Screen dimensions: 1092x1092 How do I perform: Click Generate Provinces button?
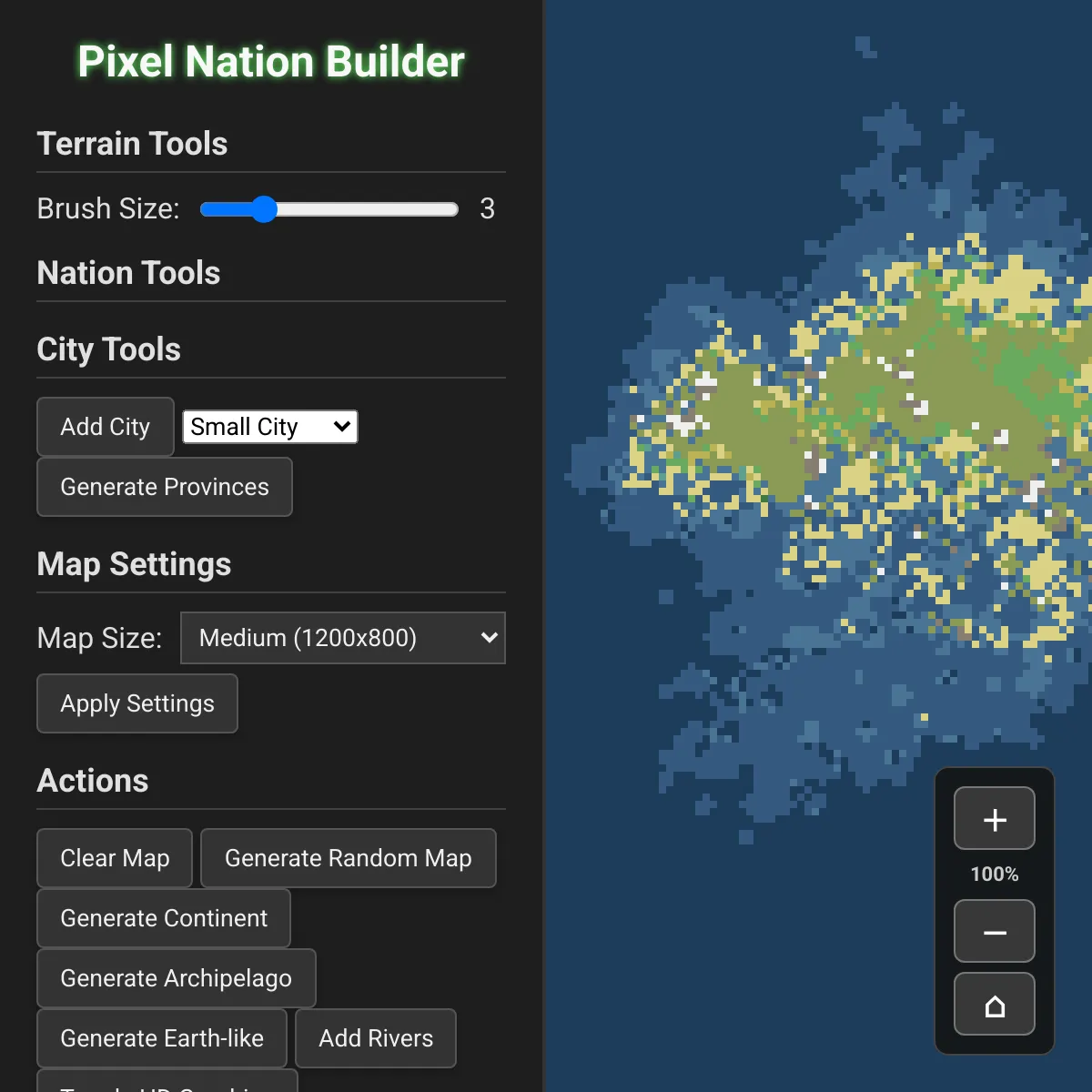165,487
